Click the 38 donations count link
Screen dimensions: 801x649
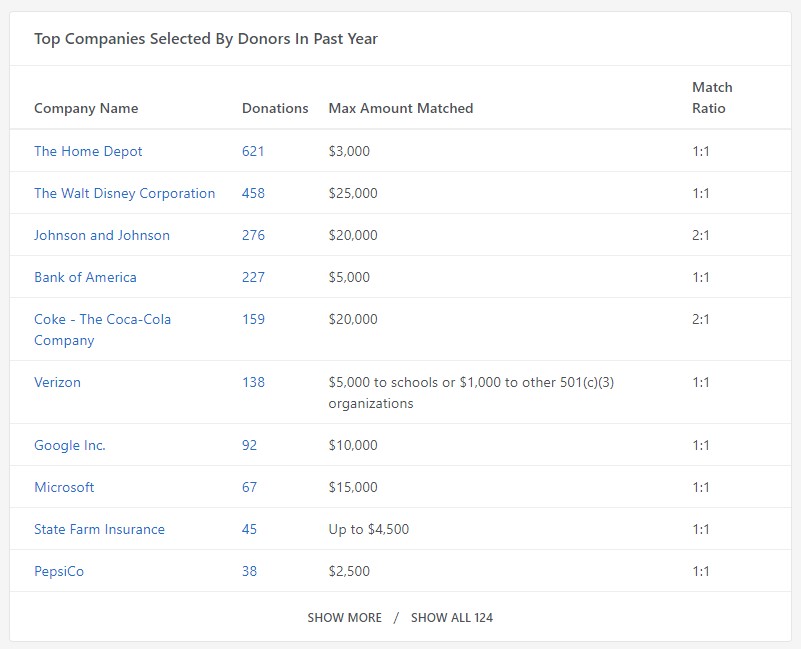[249, 571]
